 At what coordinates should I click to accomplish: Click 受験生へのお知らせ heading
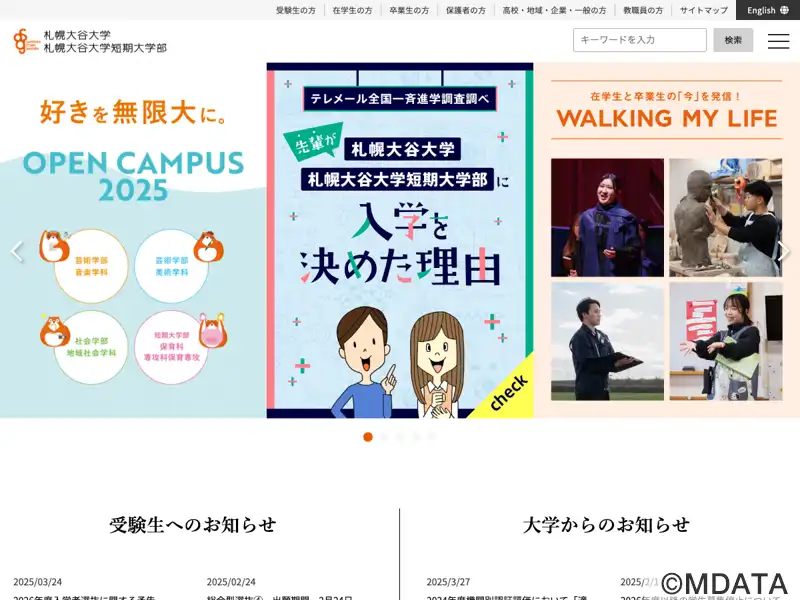(193, 524)
